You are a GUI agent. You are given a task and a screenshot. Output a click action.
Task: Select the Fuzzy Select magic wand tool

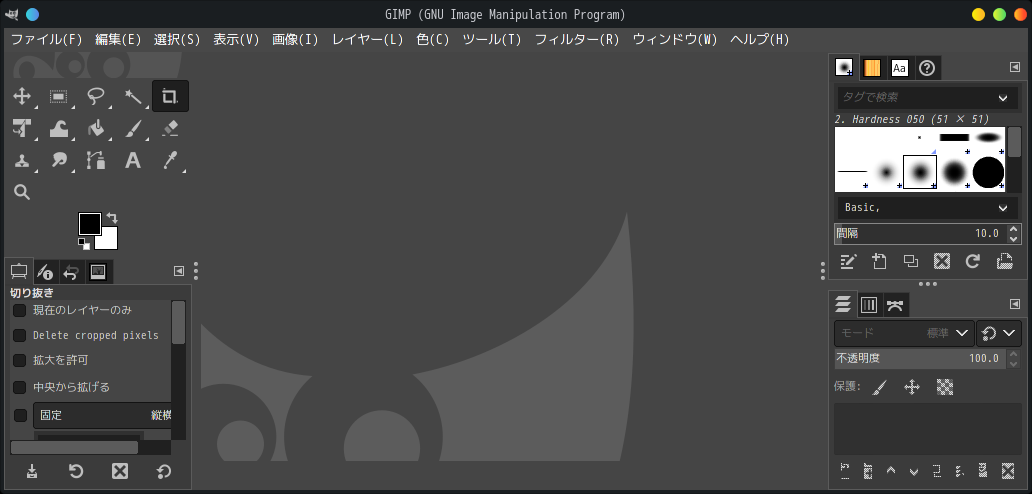click(x=134, y=97)
